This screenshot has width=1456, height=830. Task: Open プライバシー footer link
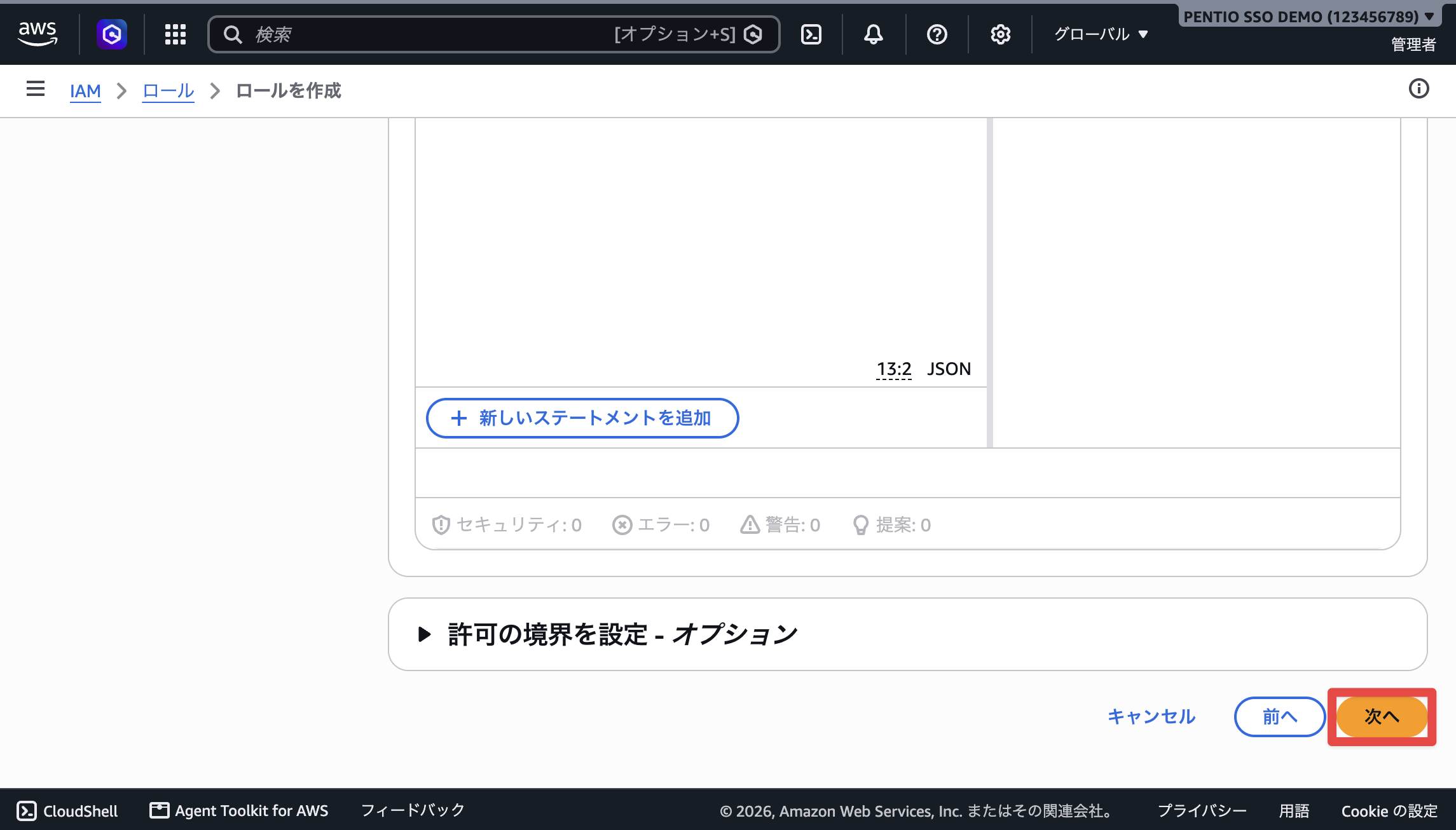point(1202,811)
